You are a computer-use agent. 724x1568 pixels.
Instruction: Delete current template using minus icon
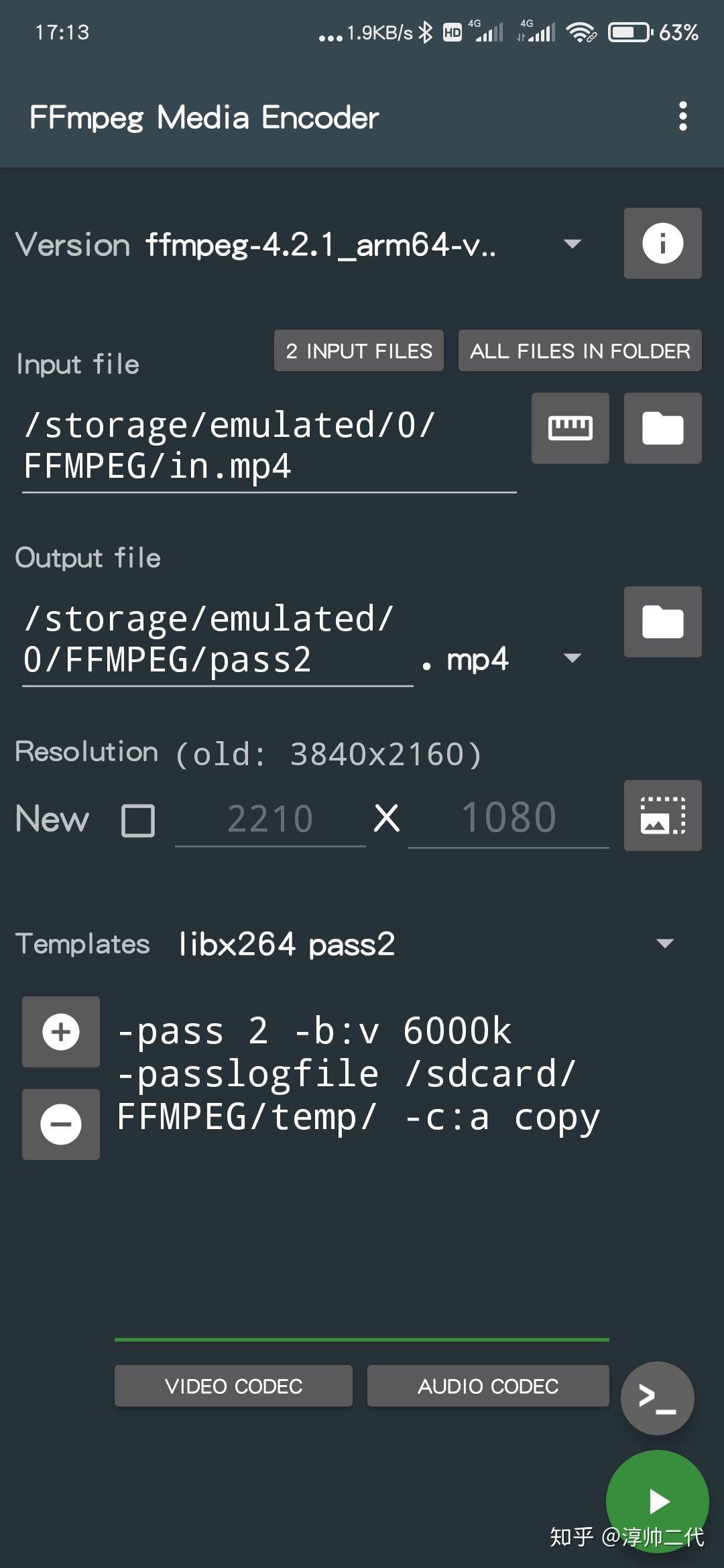click(x=60, y=1124)
